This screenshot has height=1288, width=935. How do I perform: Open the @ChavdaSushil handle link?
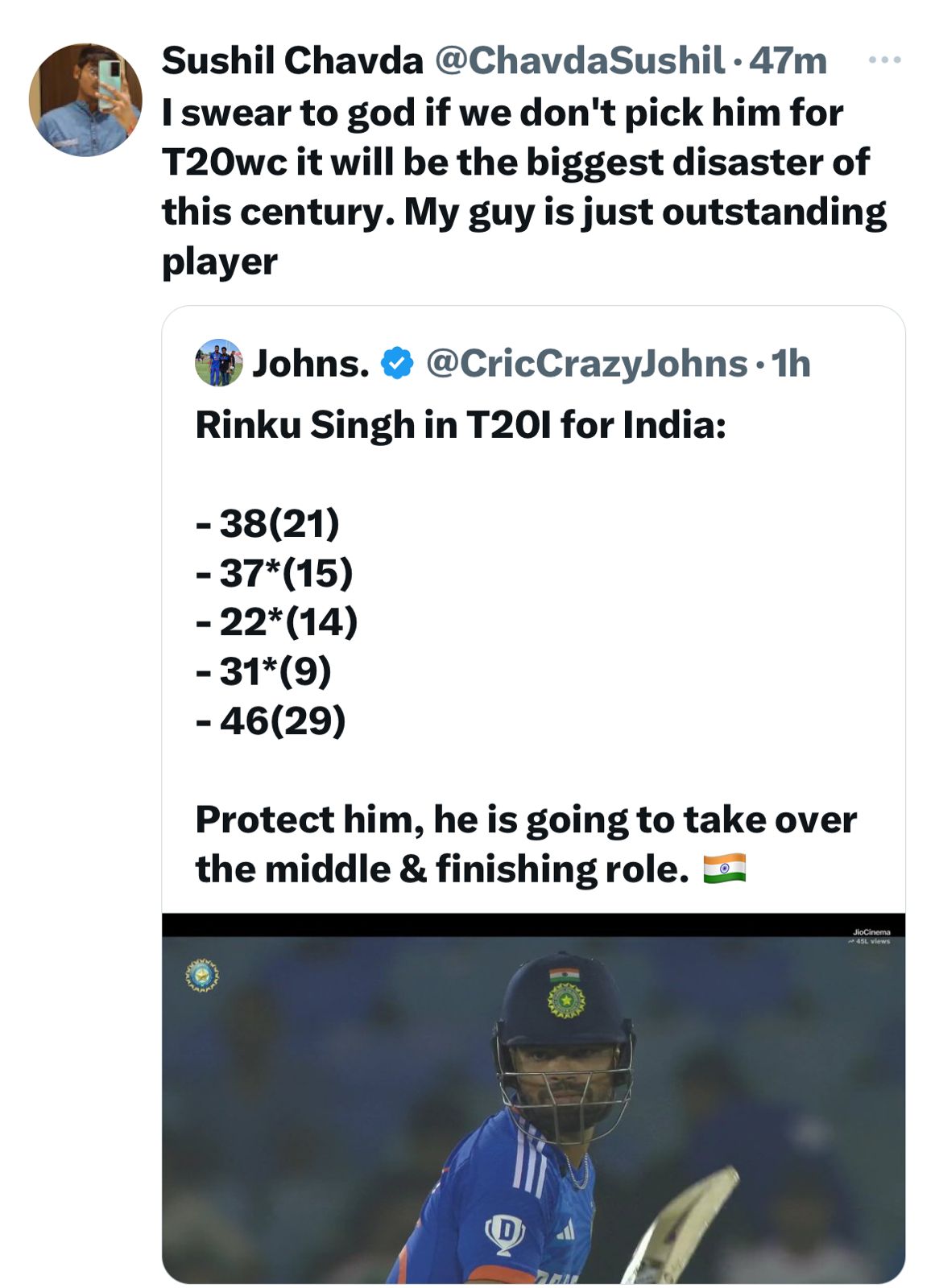580,60
